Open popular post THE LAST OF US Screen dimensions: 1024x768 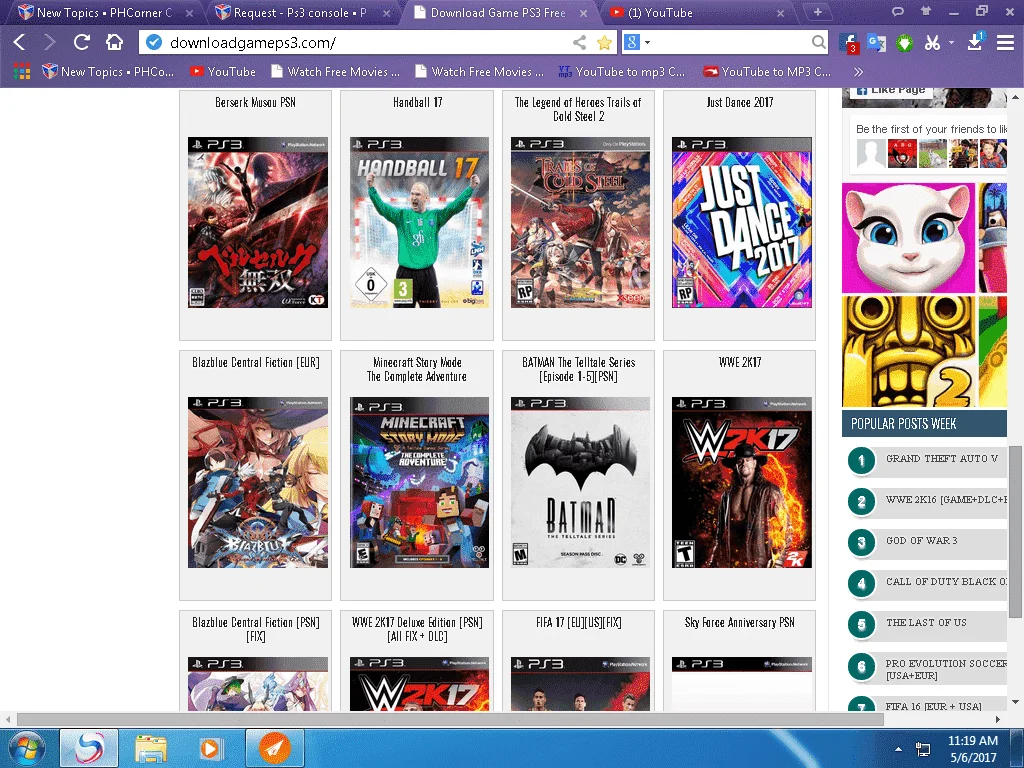click(926, 623)
